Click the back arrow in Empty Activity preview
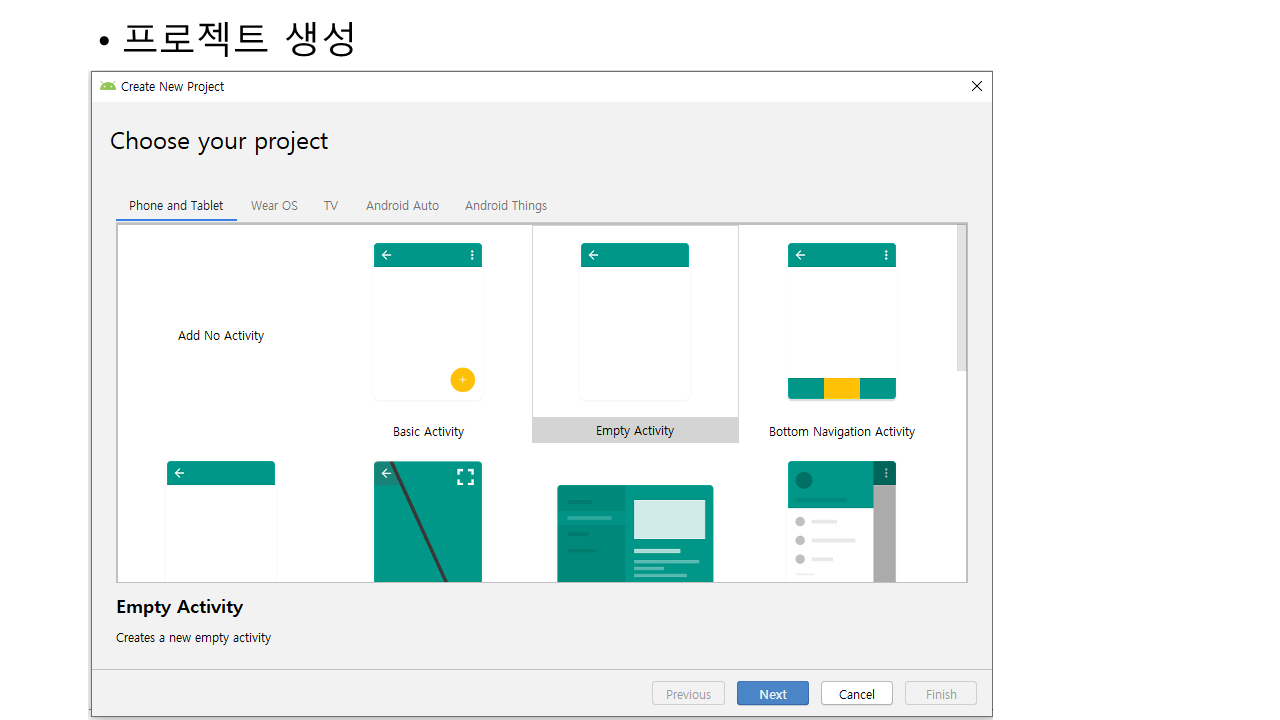This screenshot has width=1280, height=720. coord(593,255)
